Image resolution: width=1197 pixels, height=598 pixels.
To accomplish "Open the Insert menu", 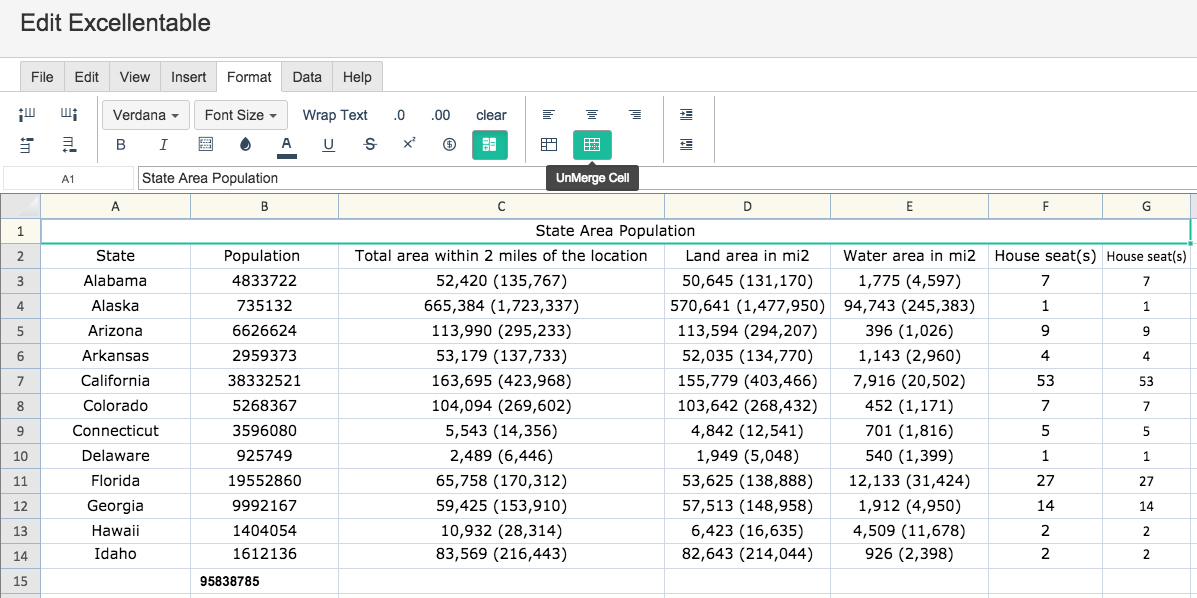I will click(188, 77).
